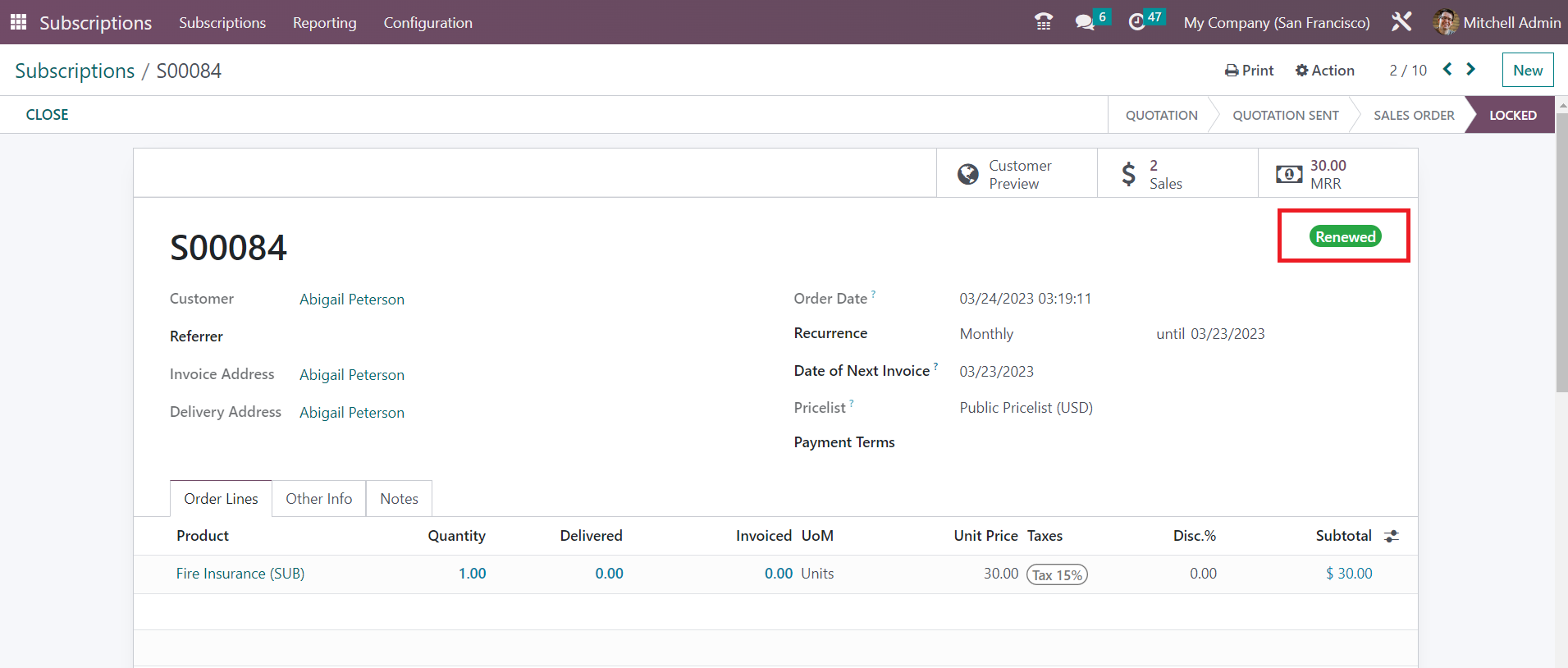Image resolution: width=1568 pixels, height=668 pixels.
Task: Switch company My Company (San Francisco)
Action: click(1277, 23)
